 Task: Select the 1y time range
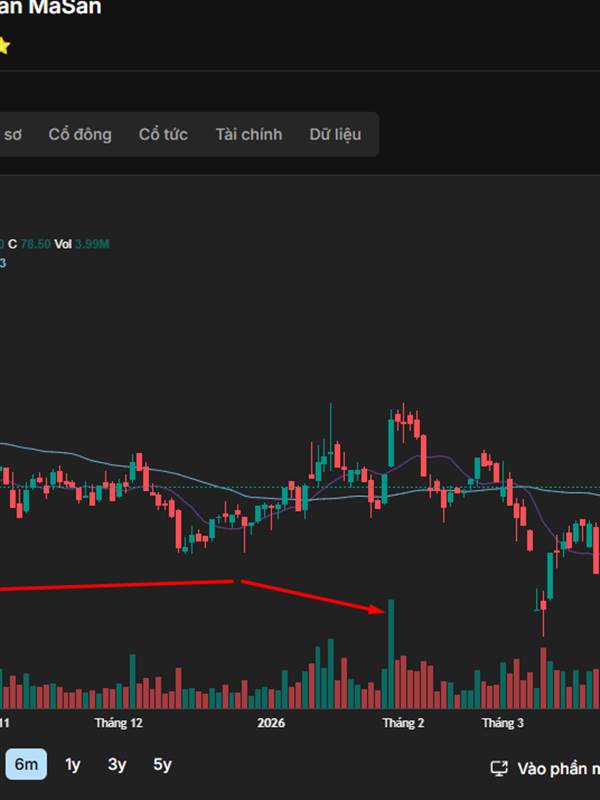(x=72, y=764)
